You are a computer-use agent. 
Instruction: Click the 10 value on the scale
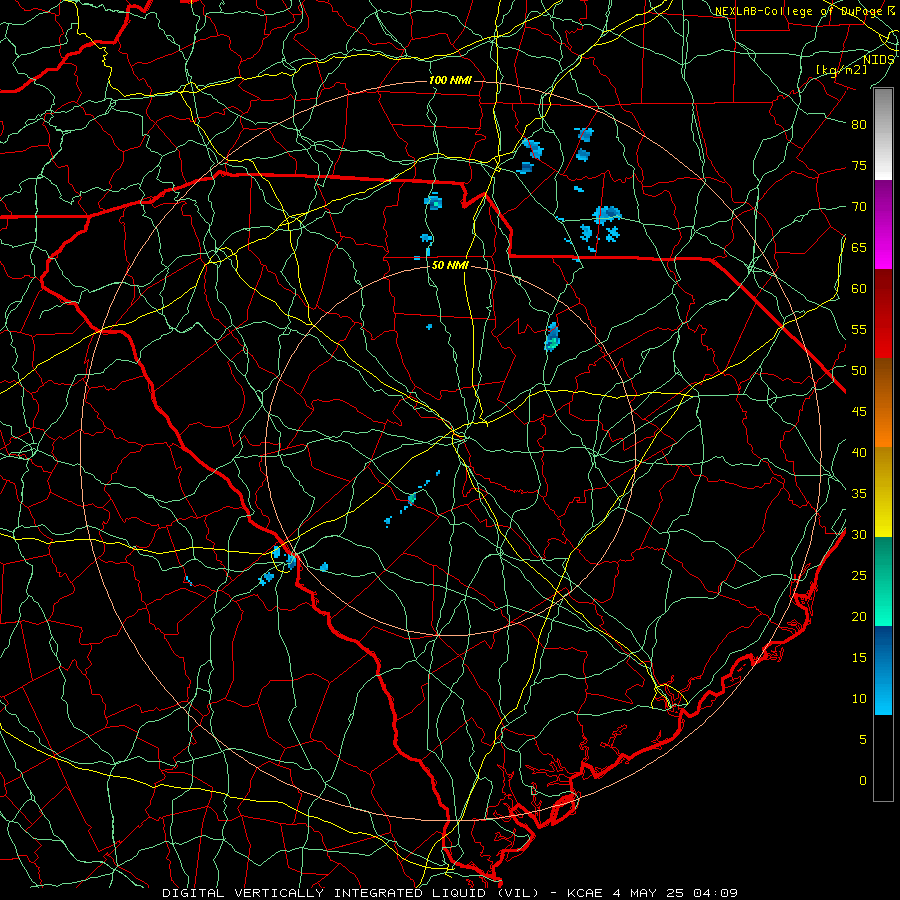859,699
